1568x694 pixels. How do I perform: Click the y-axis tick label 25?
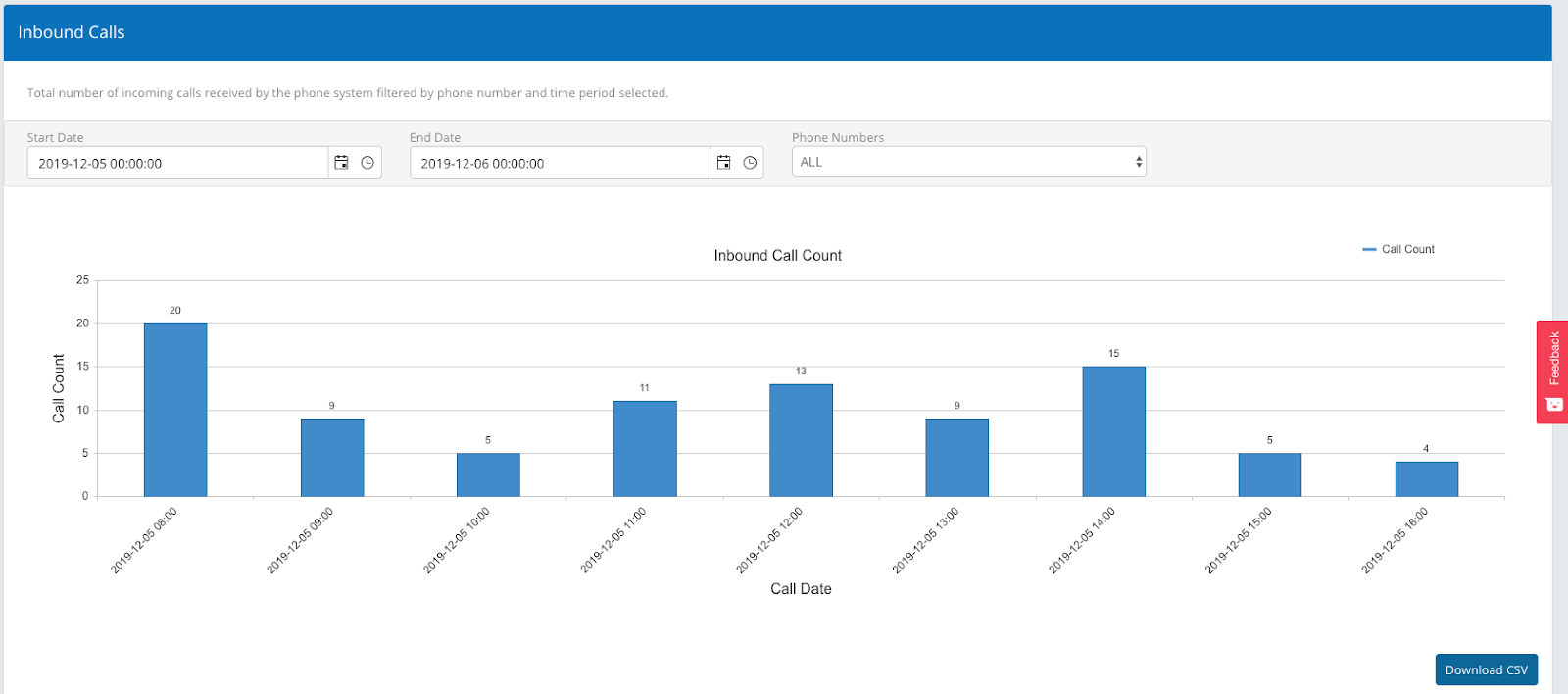pos(82,280)
